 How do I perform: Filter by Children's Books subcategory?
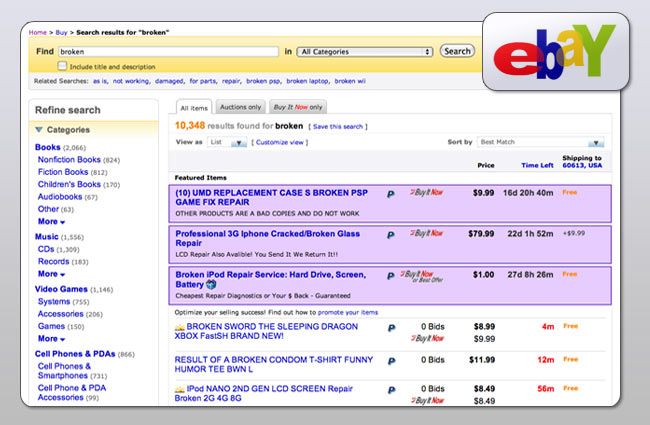(x=69, y=184)
